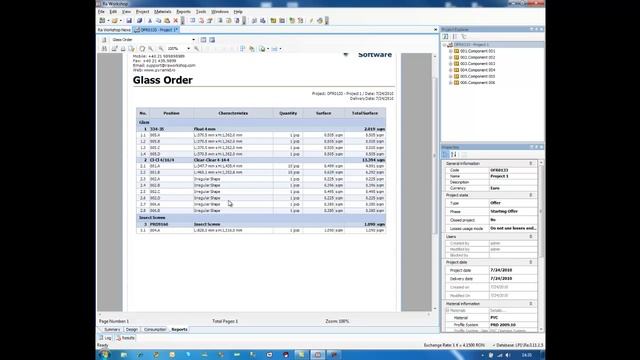Image resolution: width=640 pixels, height=360 pixels.
Task: Close the project document tab with X
Action: (x=435, y=30)
